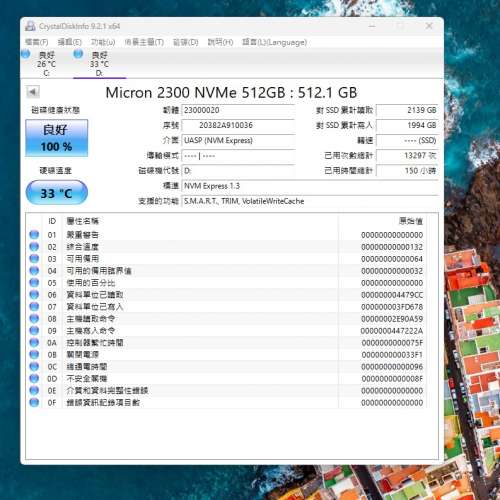The width and height of the screenshot is (500, 500).
Task: Click power on hours value 150 小時
Action: 407,171
